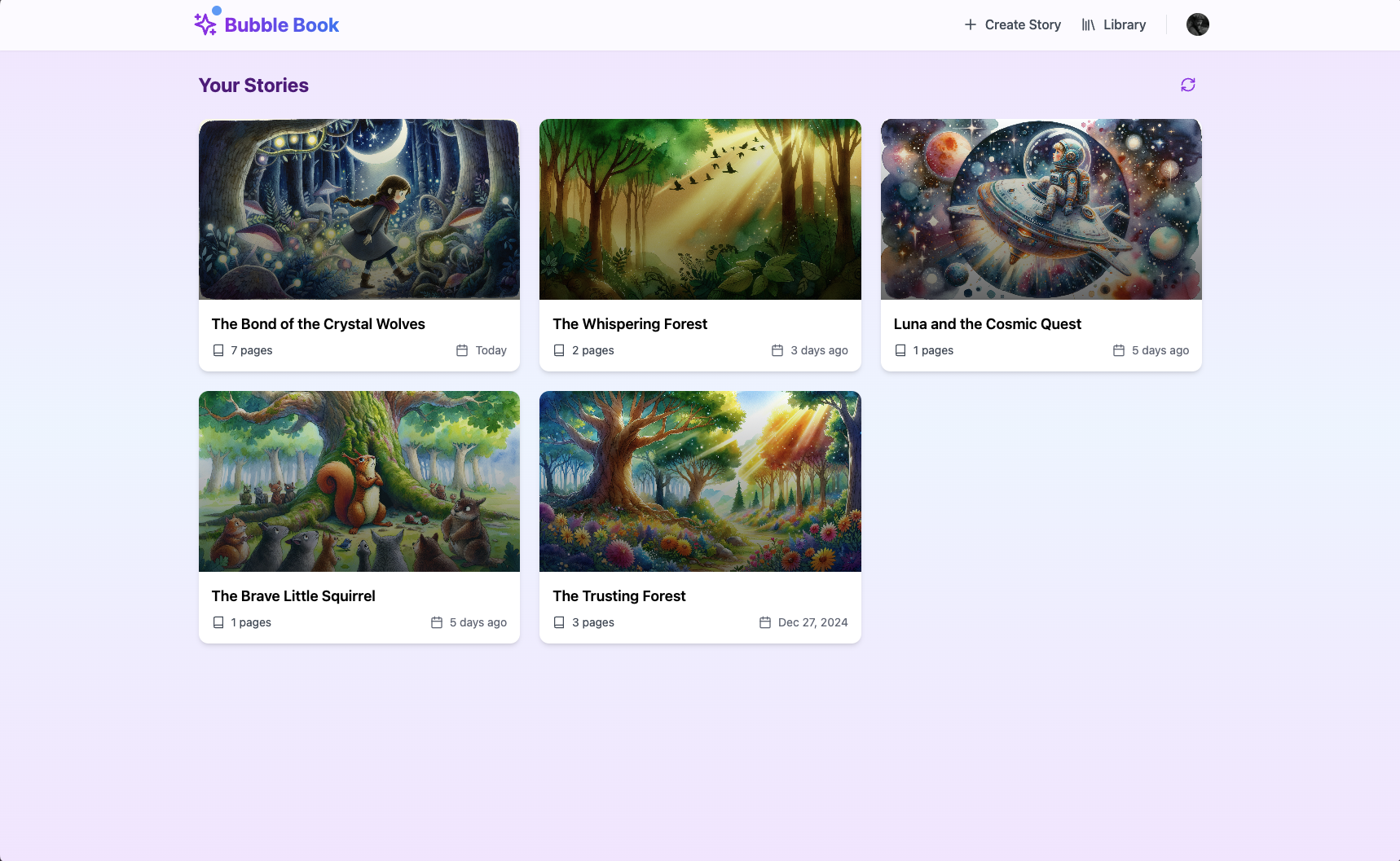Open the Luna and the Cosmic Quest cover
This screenshot has height=861, width=1400.
tap(1041, 209)
